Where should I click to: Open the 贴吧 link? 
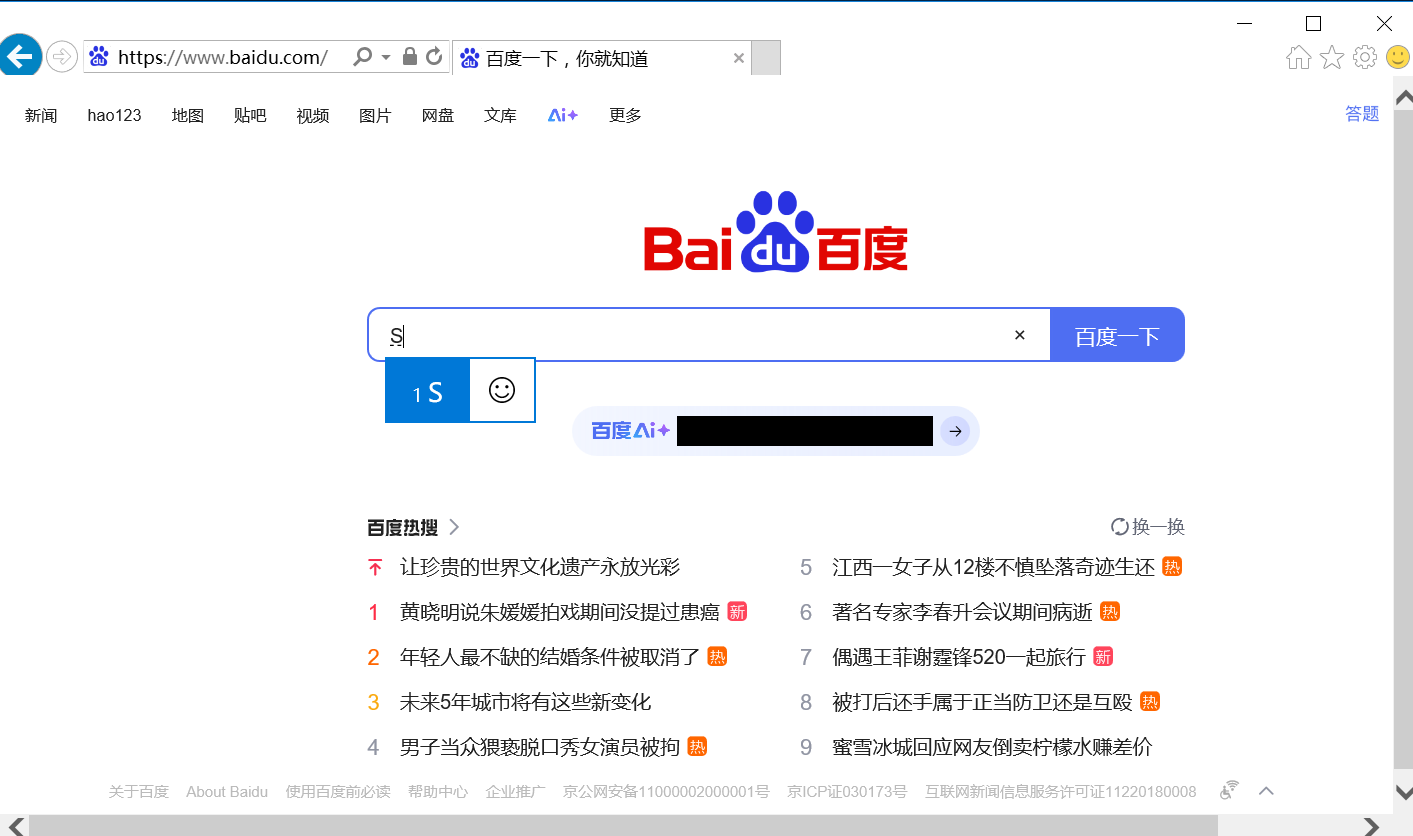point(250,115)
